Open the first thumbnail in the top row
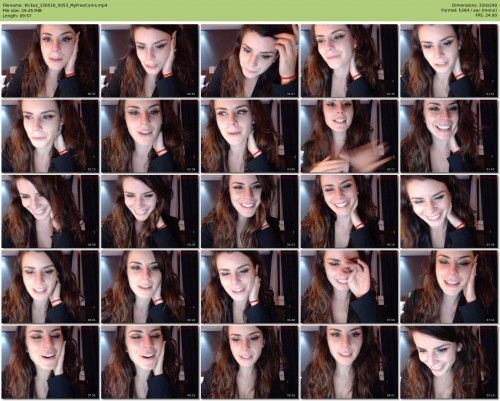 [x=50, y=61]
